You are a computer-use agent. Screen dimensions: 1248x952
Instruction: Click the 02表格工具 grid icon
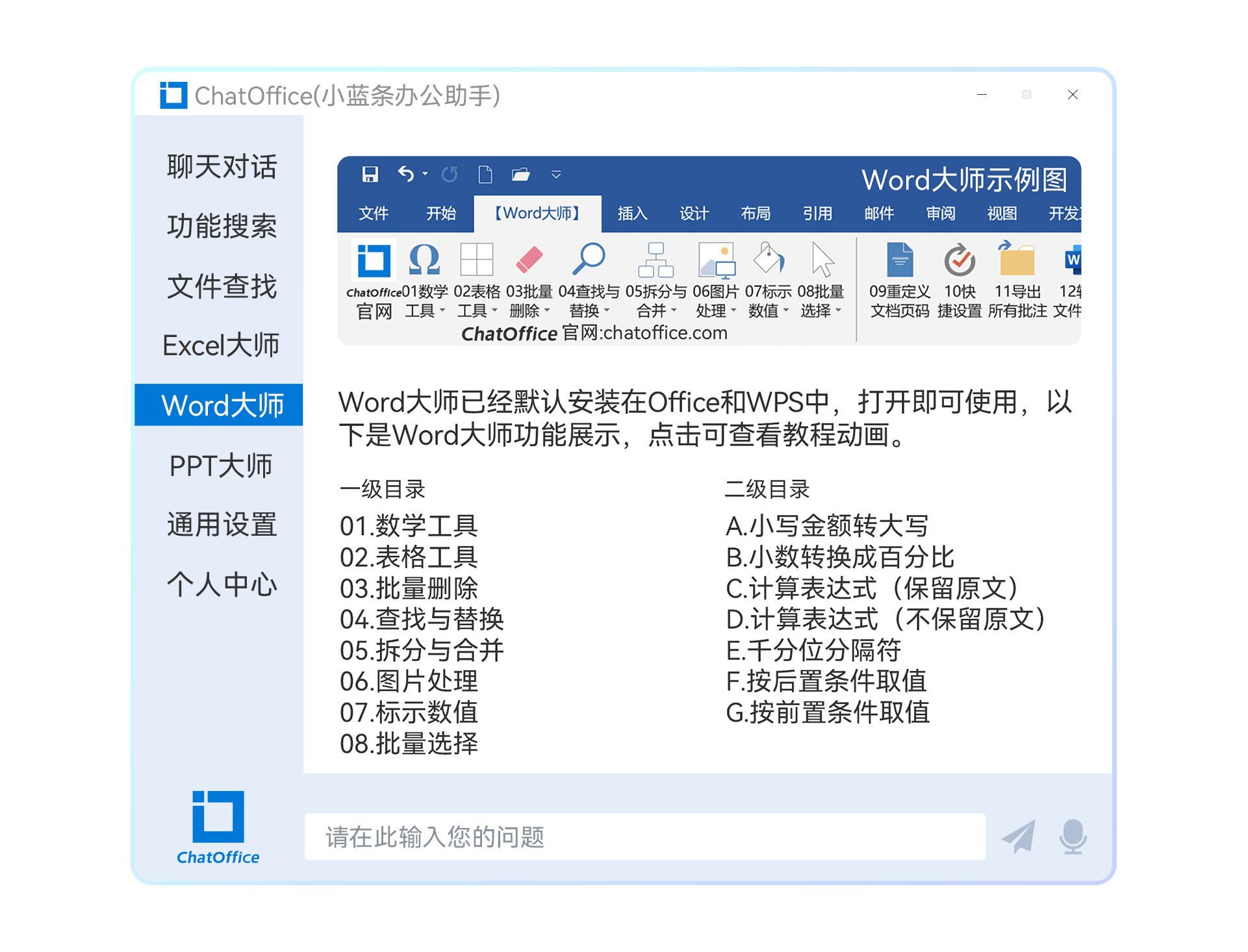click(476, 260)
